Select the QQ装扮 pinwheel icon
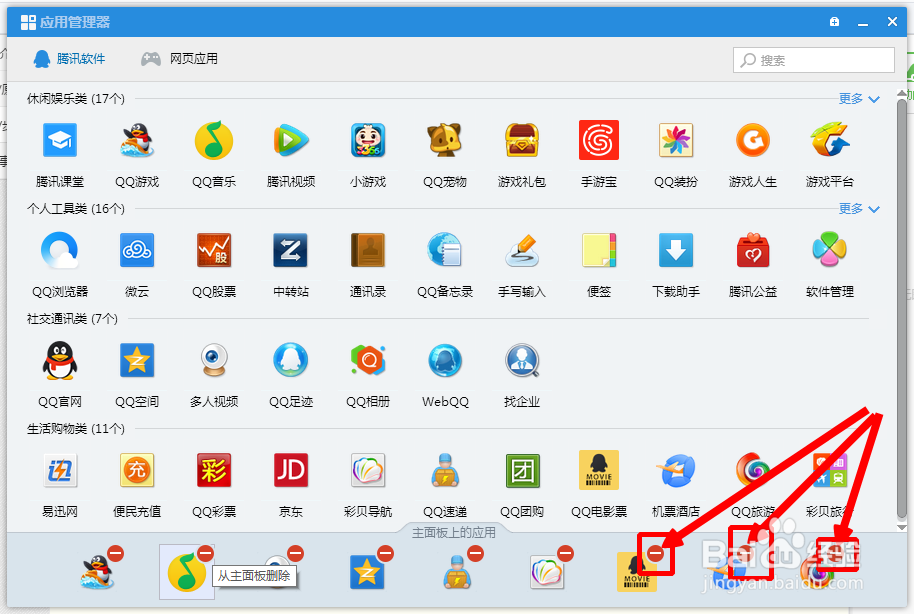 (676, 141)
